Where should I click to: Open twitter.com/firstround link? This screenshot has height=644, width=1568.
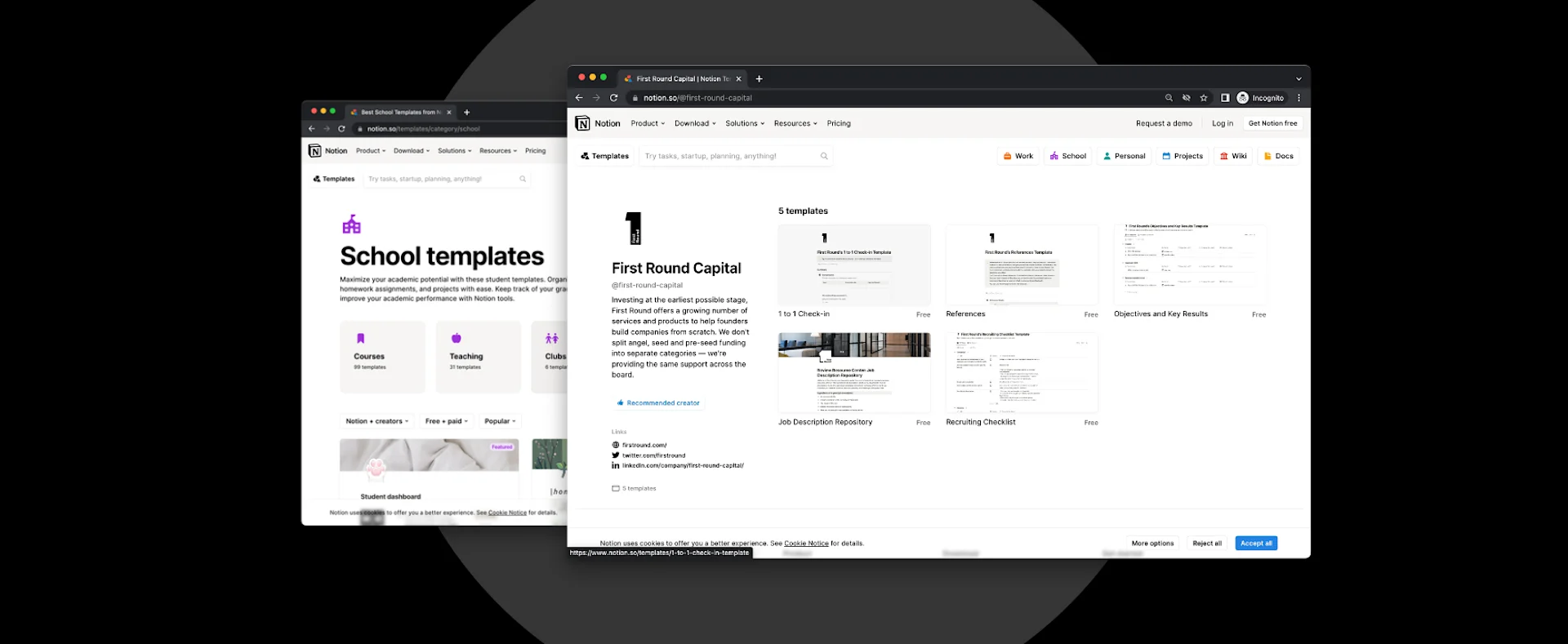coord(653,455)
